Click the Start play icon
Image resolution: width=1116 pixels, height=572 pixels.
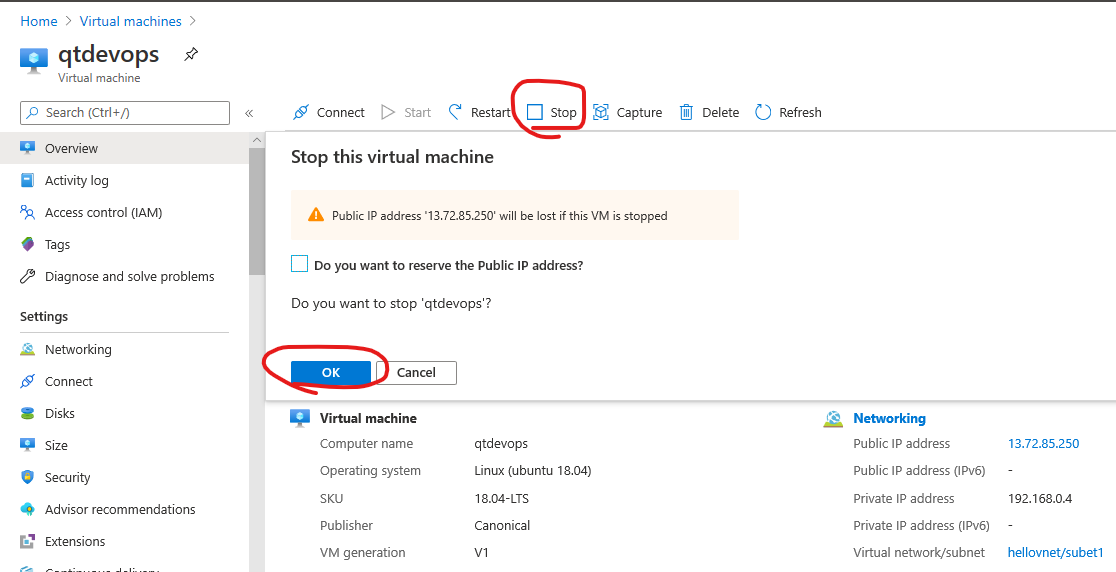[388, 112]
